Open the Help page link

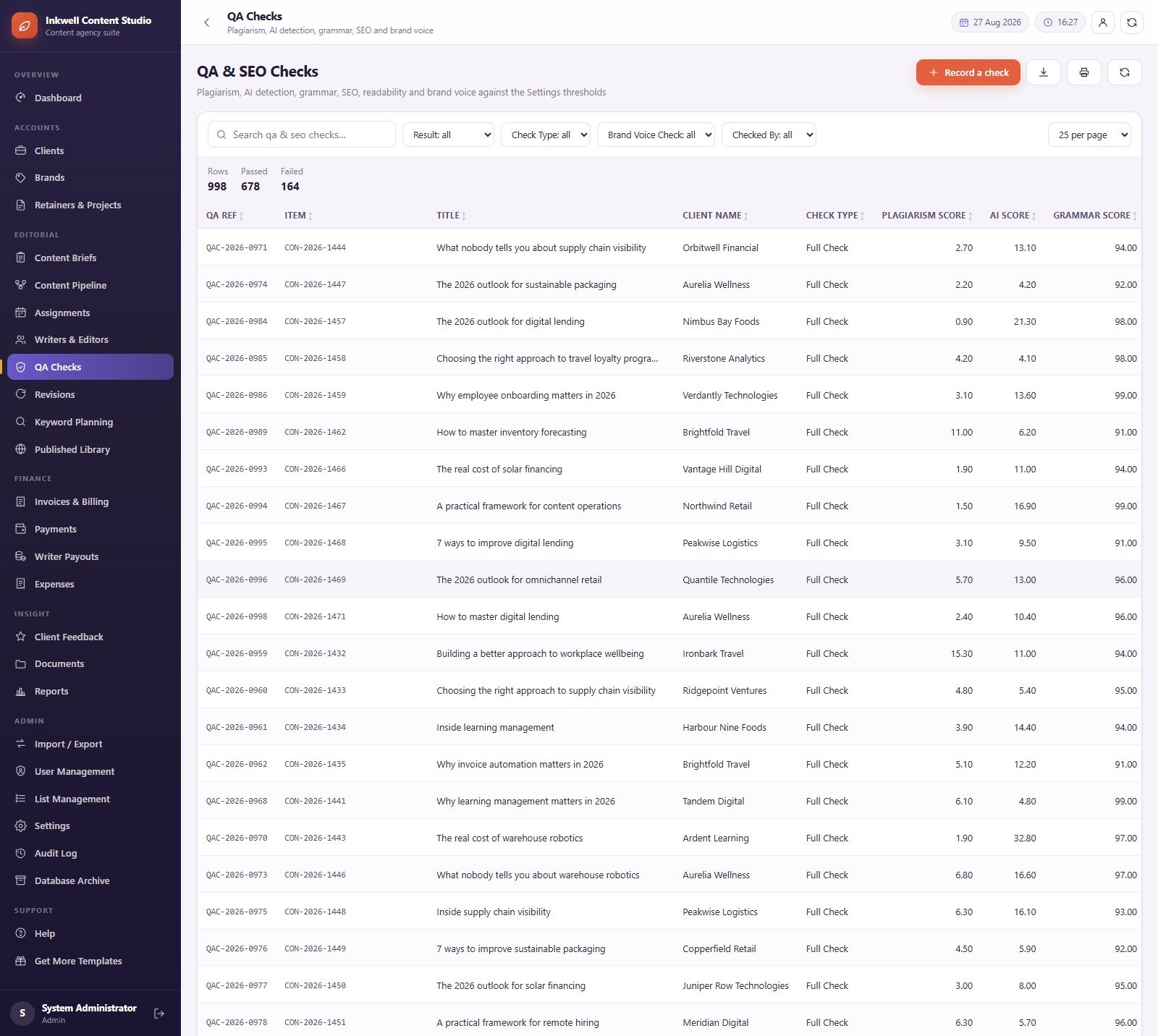(90, 933)
